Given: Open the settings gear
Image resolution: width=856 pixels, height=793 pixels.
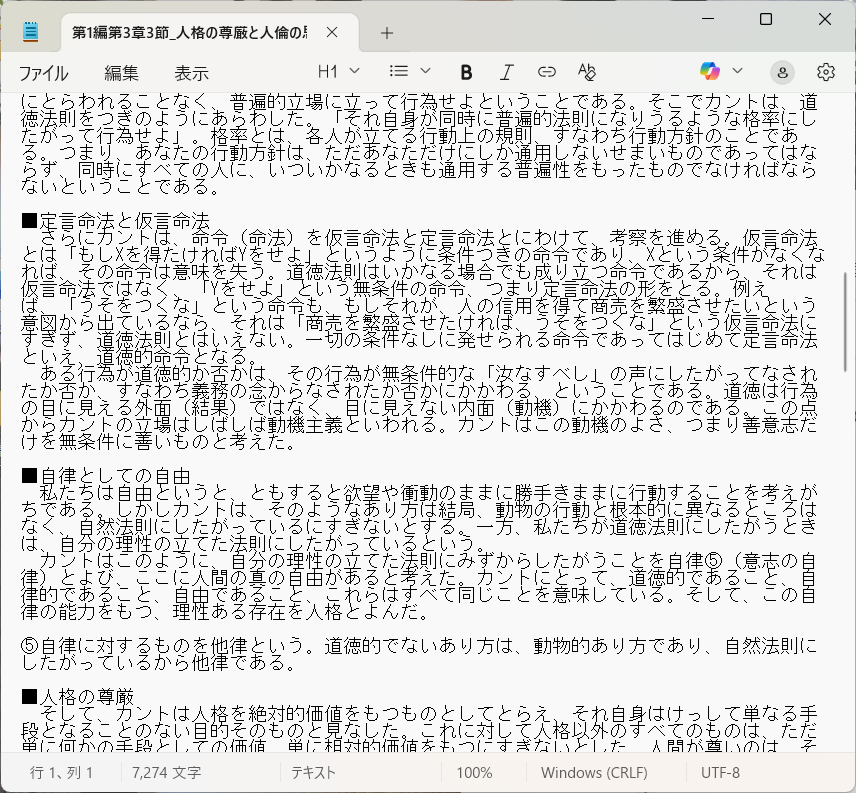Looking at the screenshot, I should 825,72.
